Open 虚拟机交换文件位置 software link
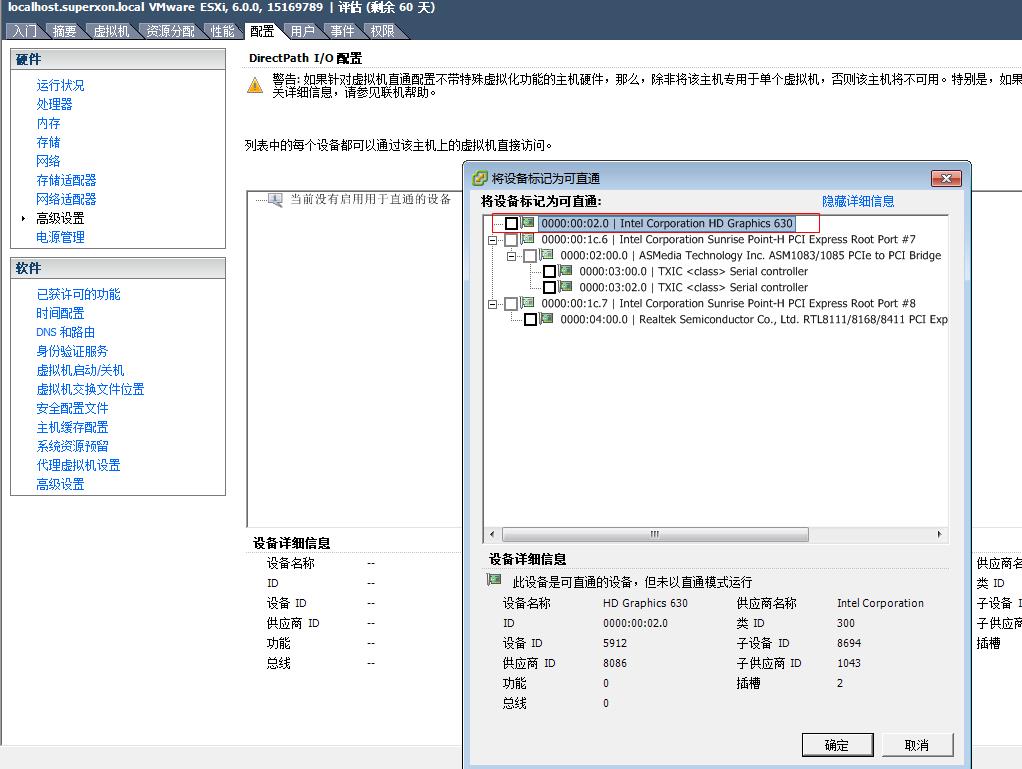1022x769 pixels. (x=90, y=389)
